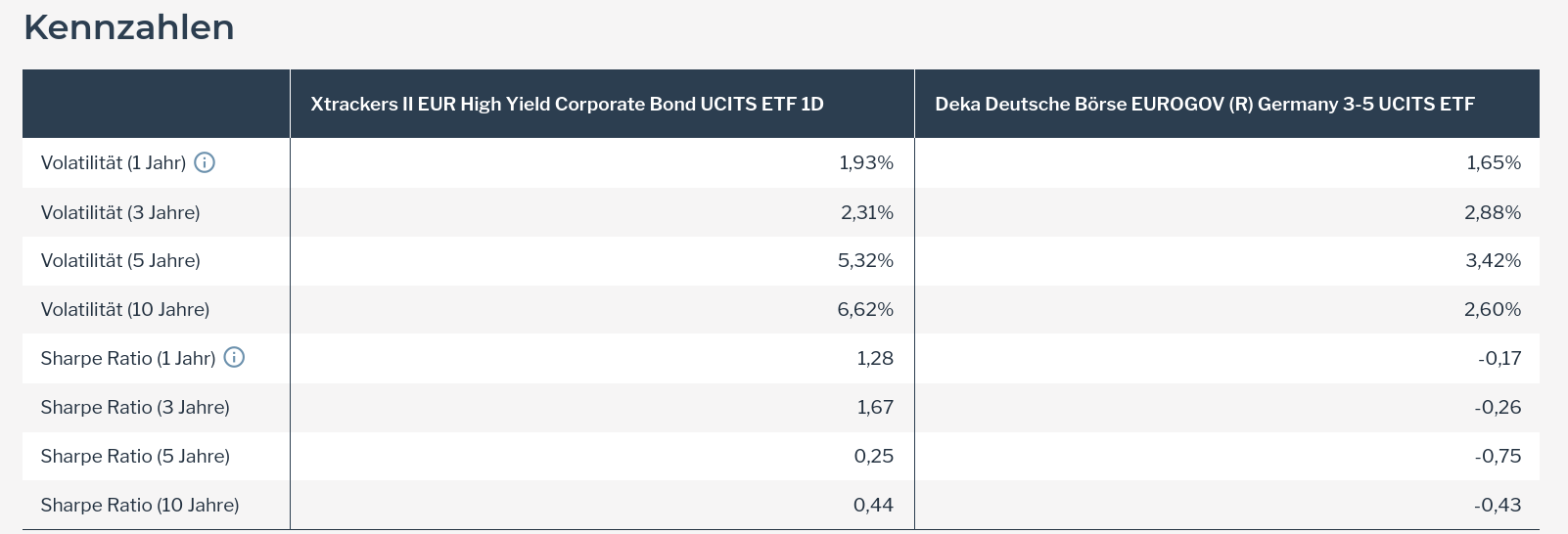Click the Volatilität (10 Jahre) row label
Viewport: 1568px width, 534px height.
[x=125, y=310]
